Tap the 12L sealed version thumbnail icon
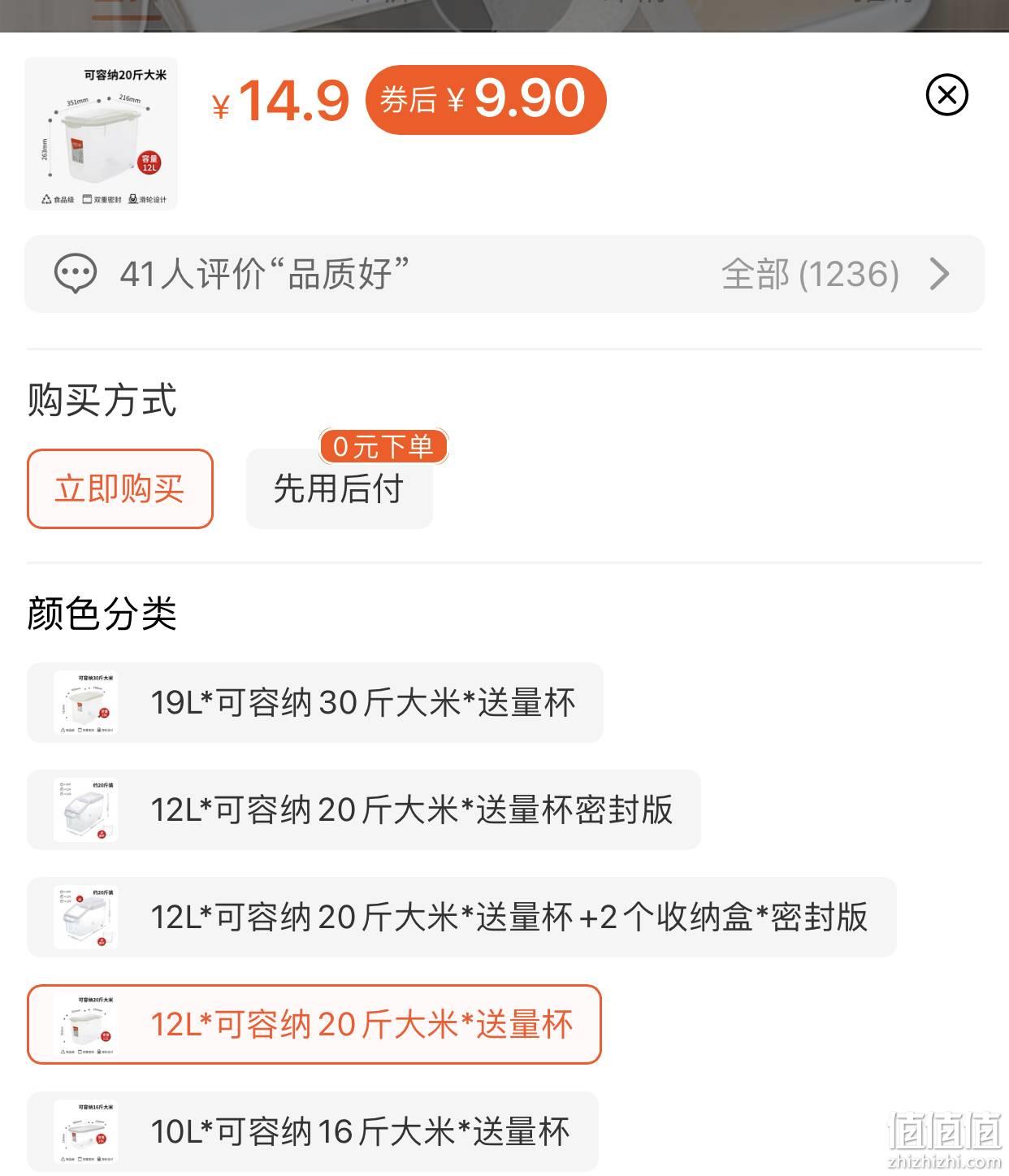 [x=86, y=809]
